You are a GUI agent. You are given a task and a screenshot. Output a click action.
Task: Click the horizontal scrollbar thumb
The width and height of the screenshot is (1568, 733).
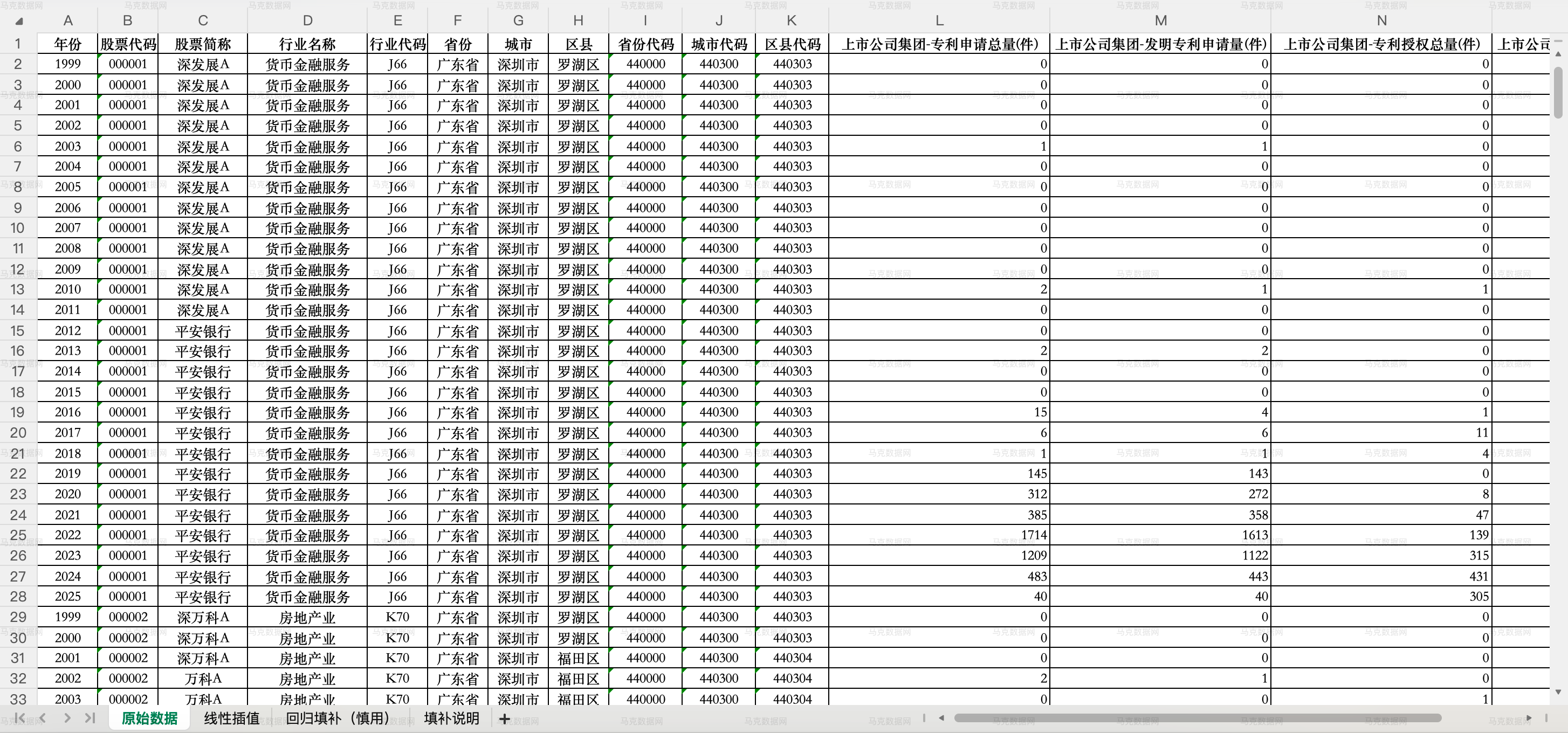pos(1198,718)
